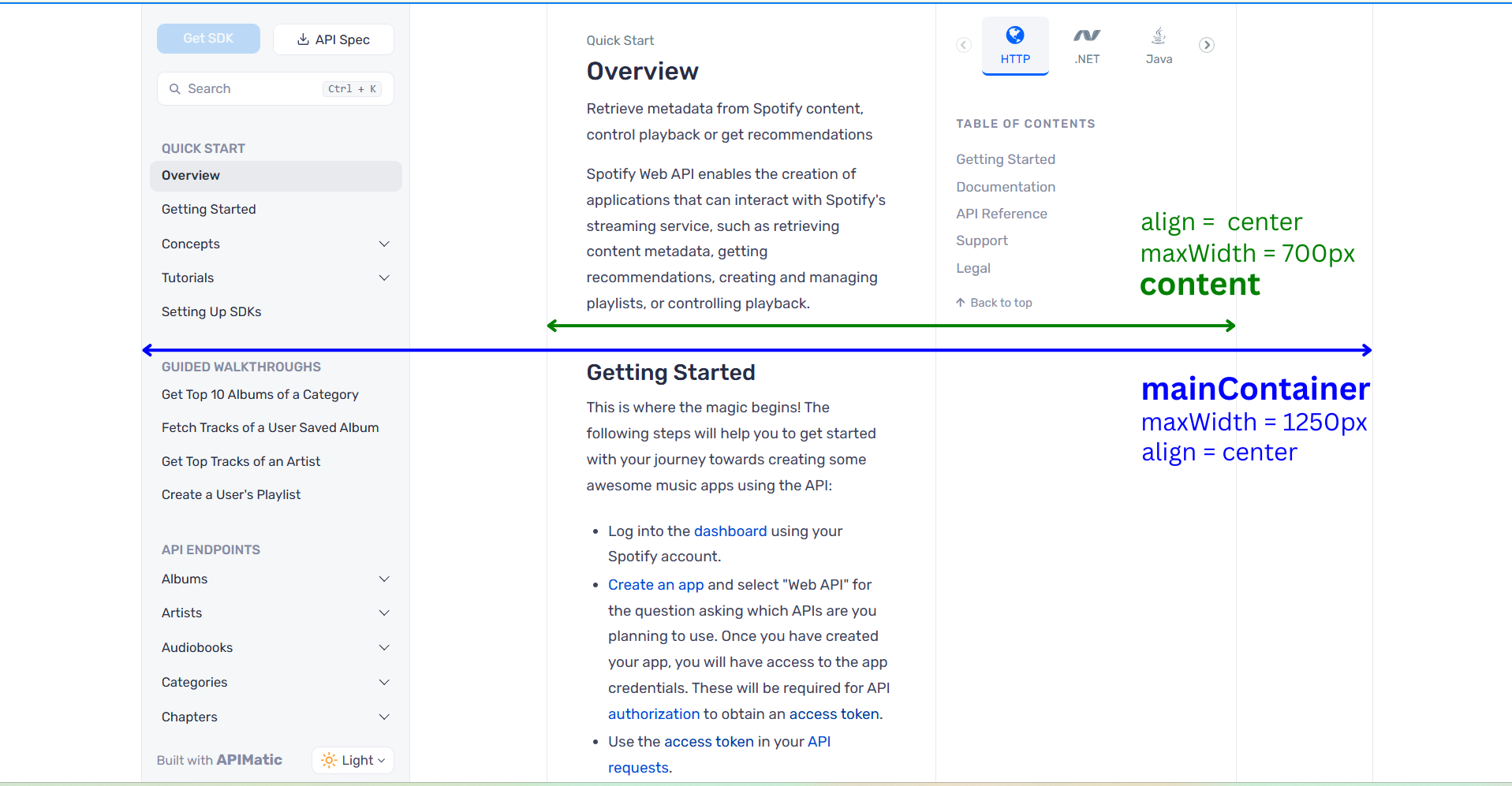Viewport: 1512px width, 786px height.
Task: Jump to Getting Started in table of contents
Action: coord(1006,159)
